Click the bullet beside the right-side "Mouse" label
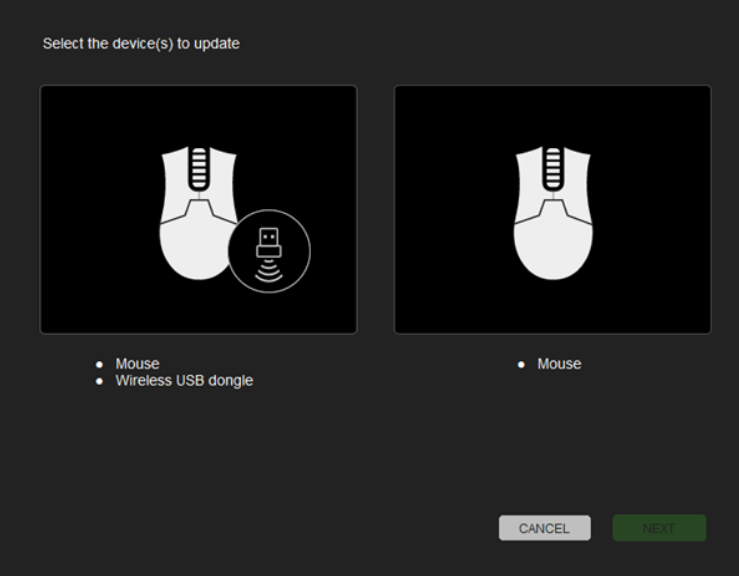 point(522,365)
